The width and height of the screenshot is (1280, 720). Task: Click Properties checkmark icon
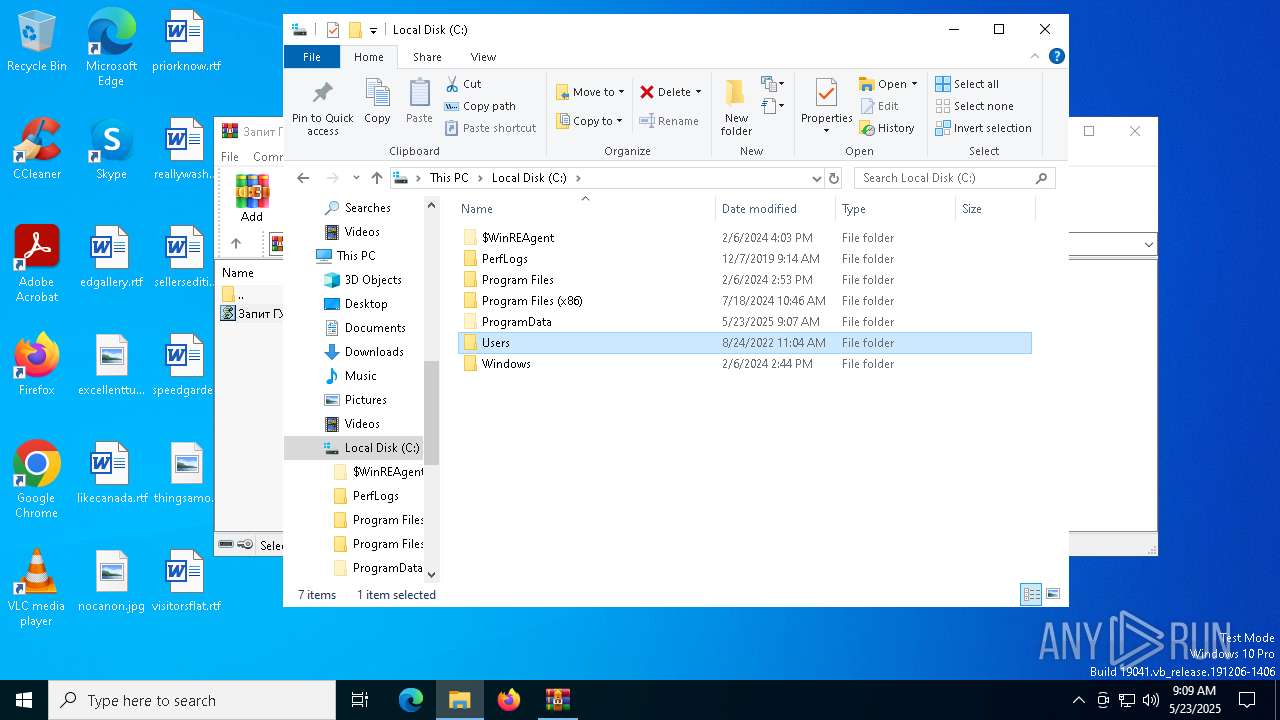tap(826, 93)
